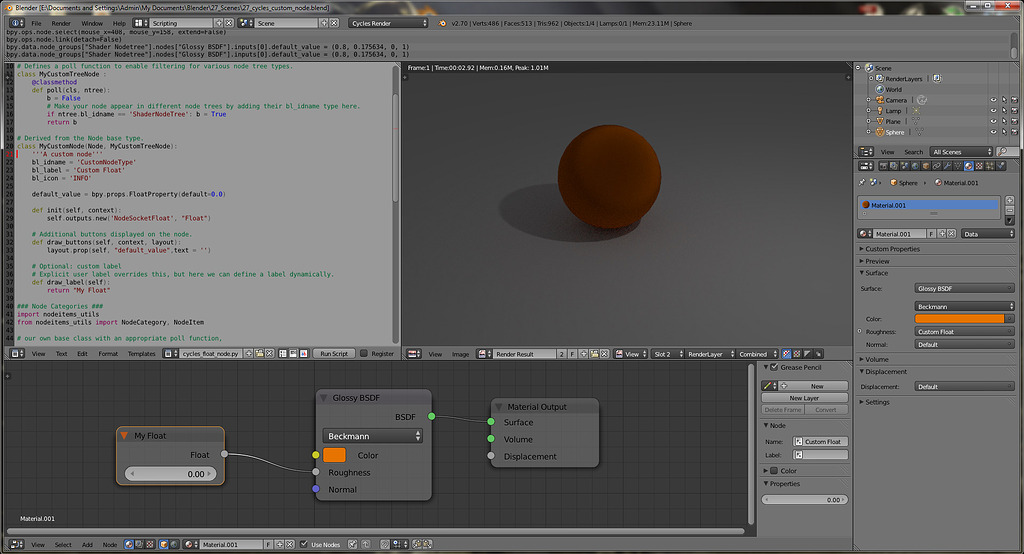Image resolution: width=1024 pixels, height=554 pixels.
Task: Open the Texture properties checker tab
Action: tap(979, 166)
